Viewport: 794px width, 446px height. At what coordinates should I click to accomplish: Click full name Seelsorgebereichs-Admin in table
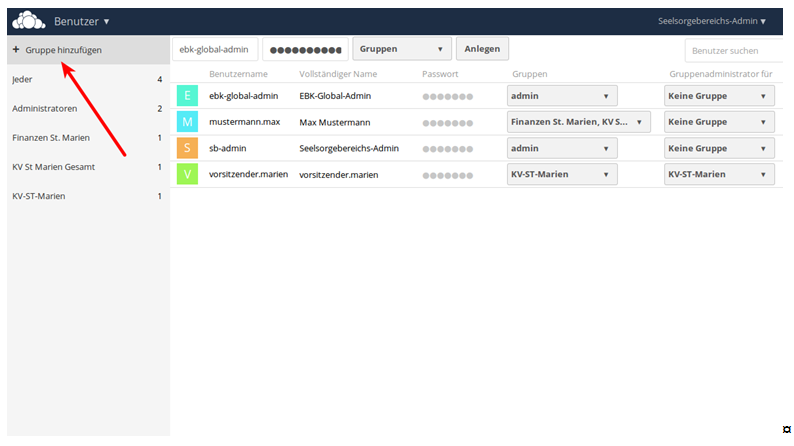coord(349,148)
